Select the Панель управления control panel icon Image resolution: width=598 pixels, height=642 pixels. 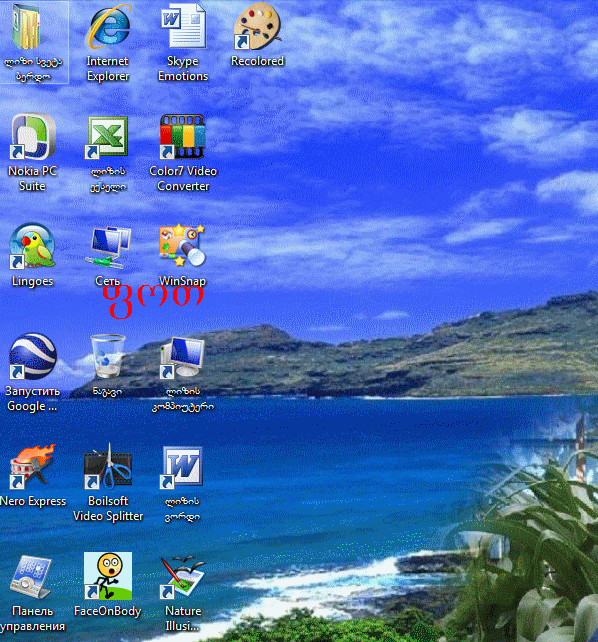point(31,577)
